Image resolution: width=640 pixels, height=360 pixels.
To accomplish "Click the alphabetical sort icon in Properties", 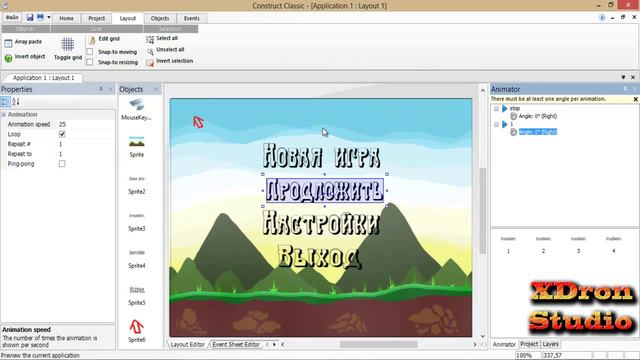I will pos(16,102).
